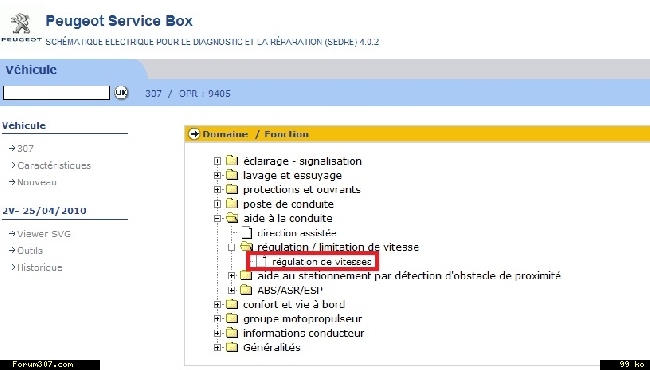Click the Généralités folder icon
Image resolution: width=650 pixels, height=370 pixels.
click(x=232, y=347)
